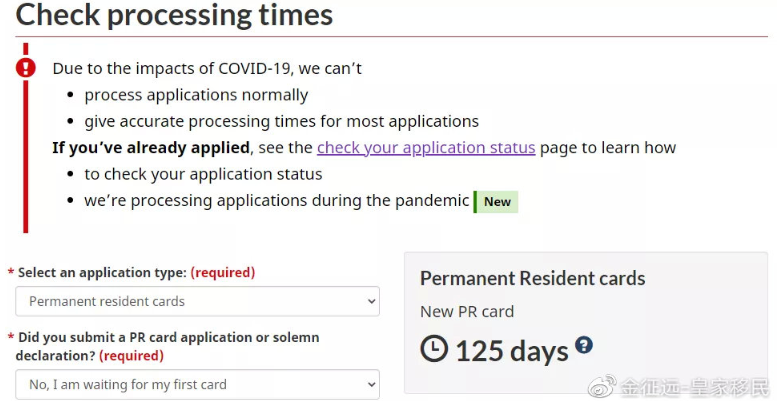778x401 pixels.
Task: Open the check your application status link
Action: click(426, 147)
